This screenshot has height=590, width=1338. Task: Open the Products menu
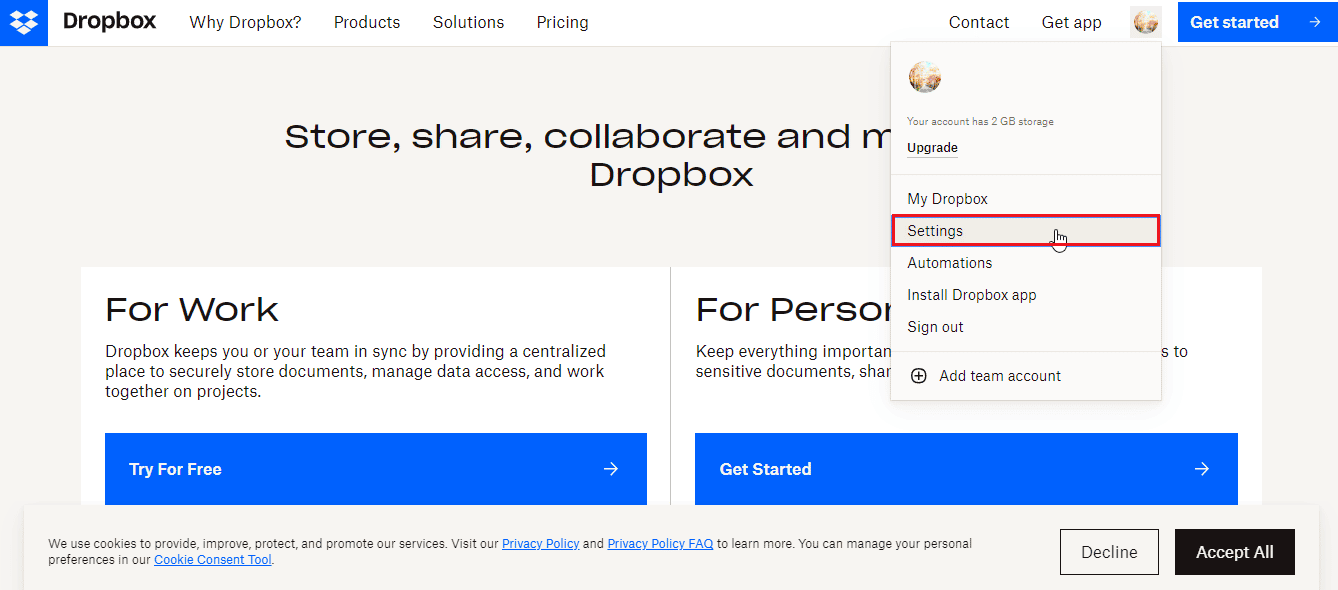click(367, 22)
